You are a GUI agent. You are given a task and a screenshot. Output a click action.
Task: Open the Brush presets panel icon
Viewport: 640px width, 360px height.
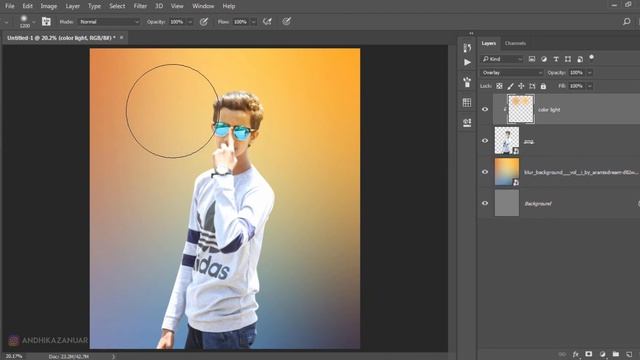(x=467, y=82)
